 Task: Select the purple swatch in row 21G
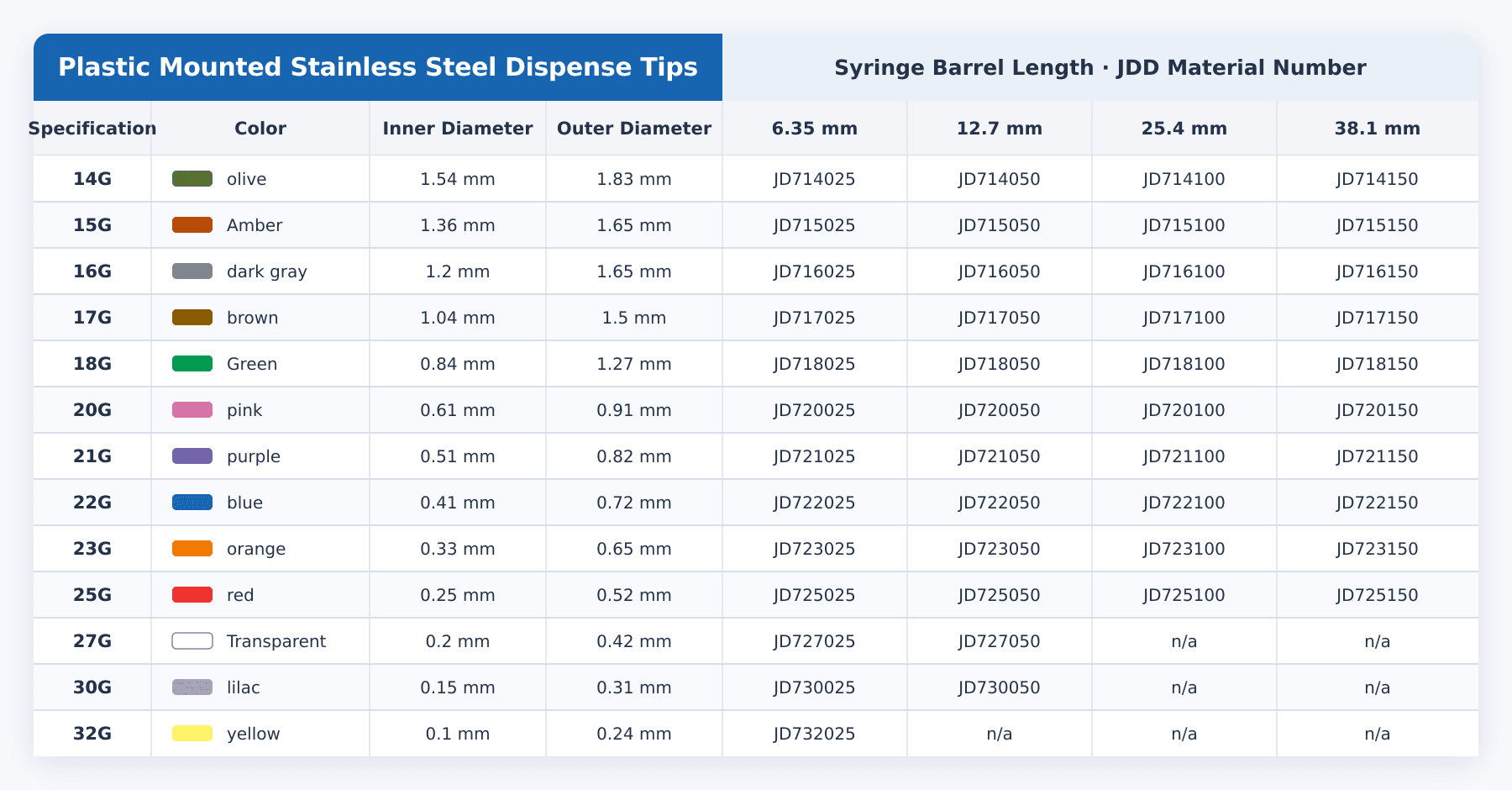pyautogui.click(x=192, y=456)
